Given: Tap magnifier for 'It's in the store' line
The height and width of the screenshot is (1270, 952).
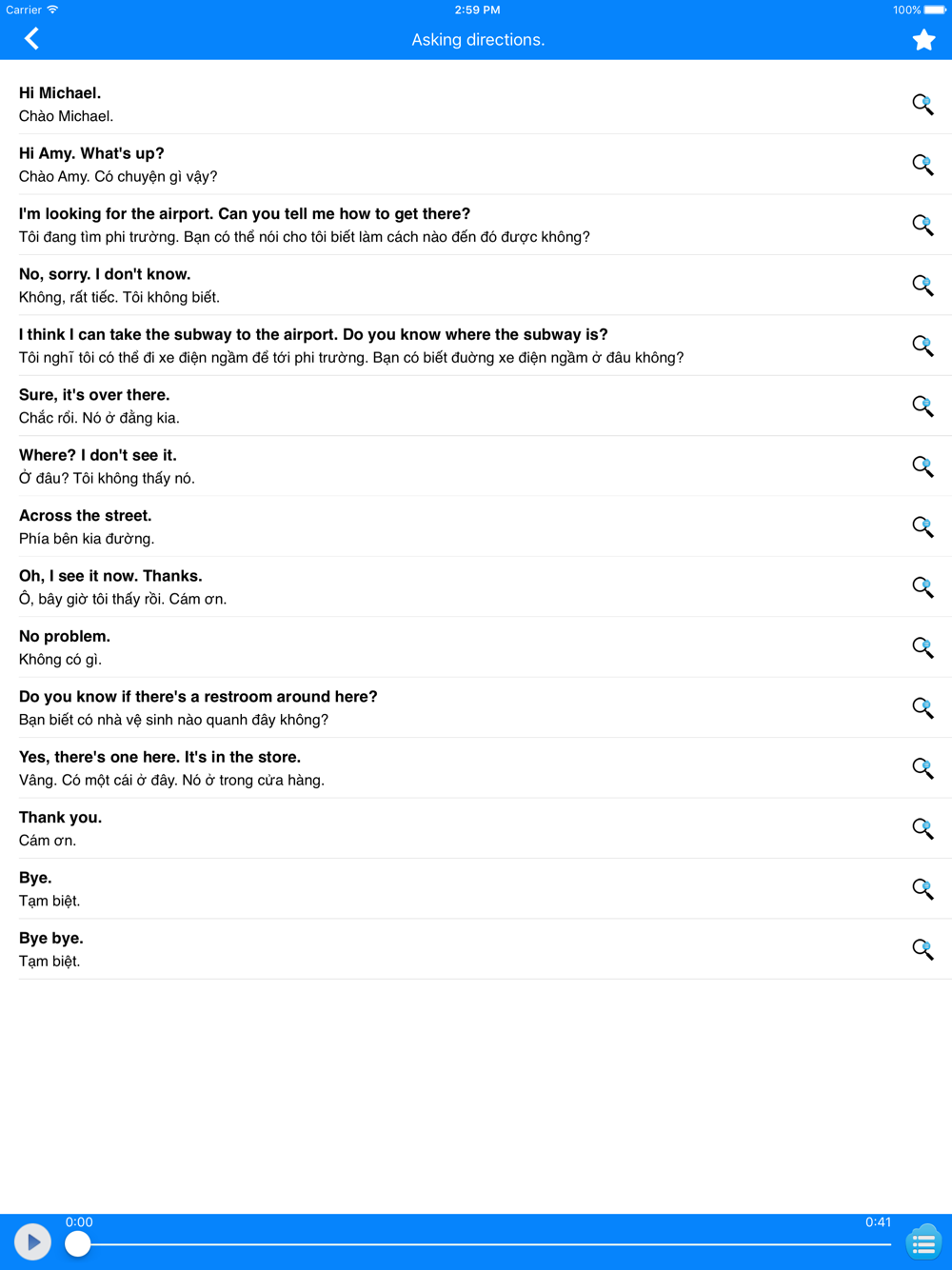Looking at the screenshot, I should click(x=922, y=767).
